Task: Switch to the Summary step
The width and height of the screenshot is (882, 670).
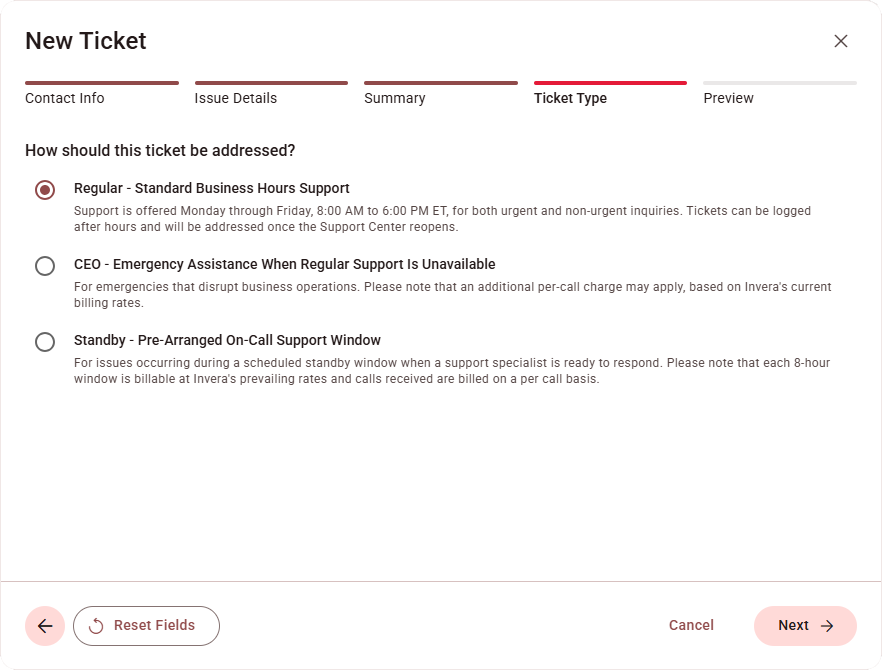Action: (x=395, y=98)
